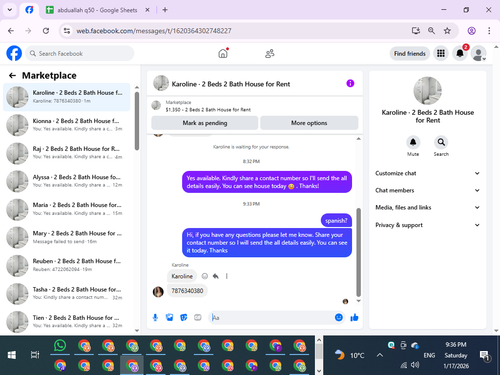Open the Tasha conversation
This screenshot has width=500, height=375.
pyautogui.click(x=67, y=294)
